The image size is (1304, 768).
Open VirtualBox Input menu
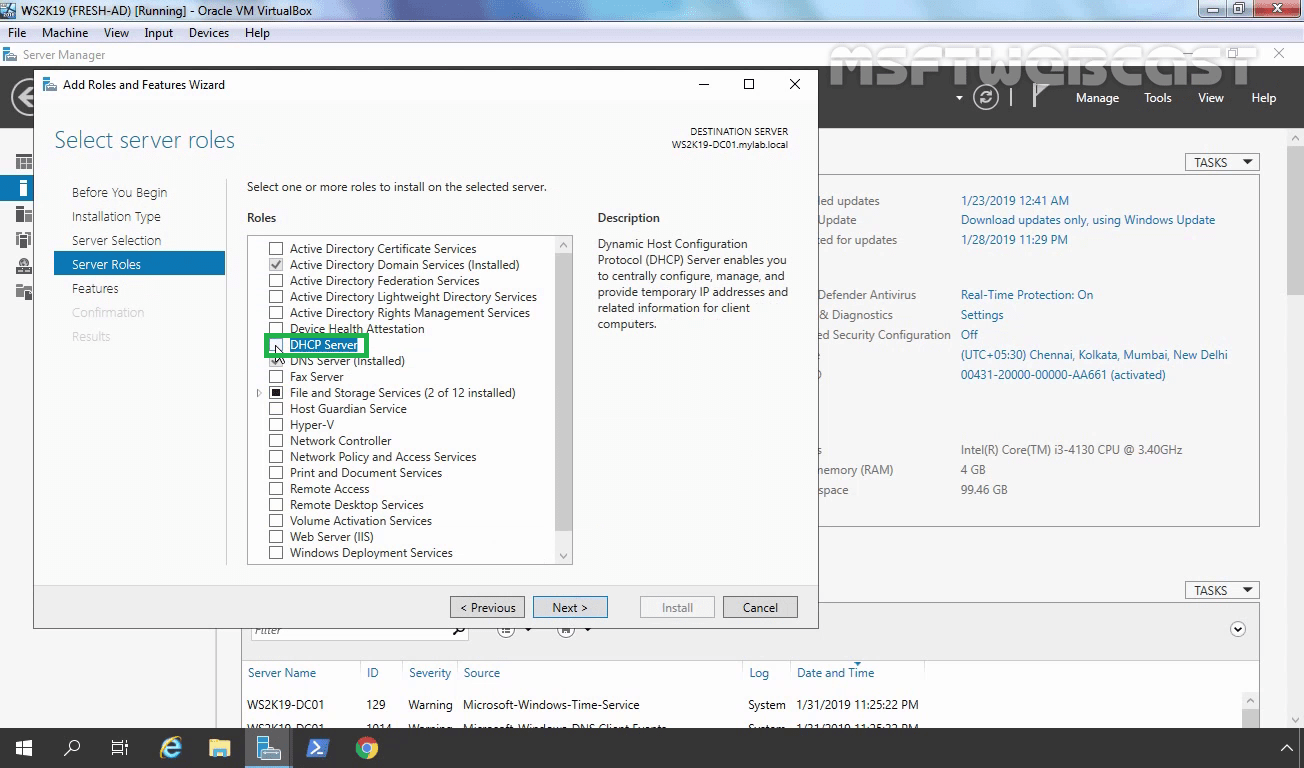click(x=158, y=33)
